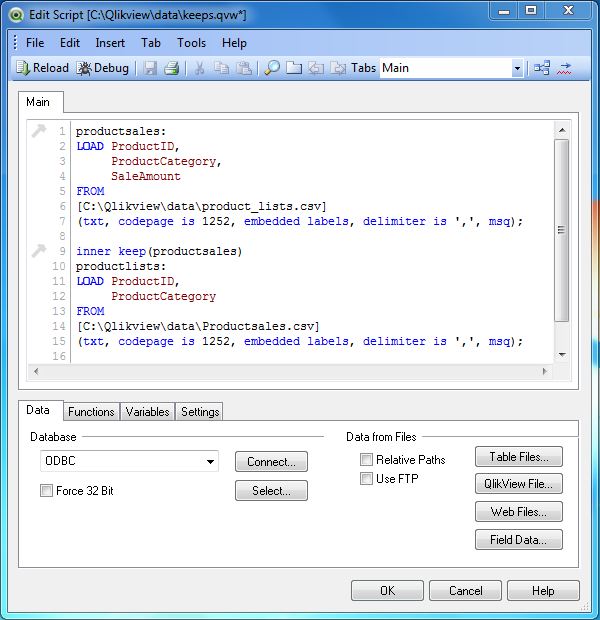Switch to the Variables tab
The height and width of the screenshot is (620, 600).
tap(148, 412)
